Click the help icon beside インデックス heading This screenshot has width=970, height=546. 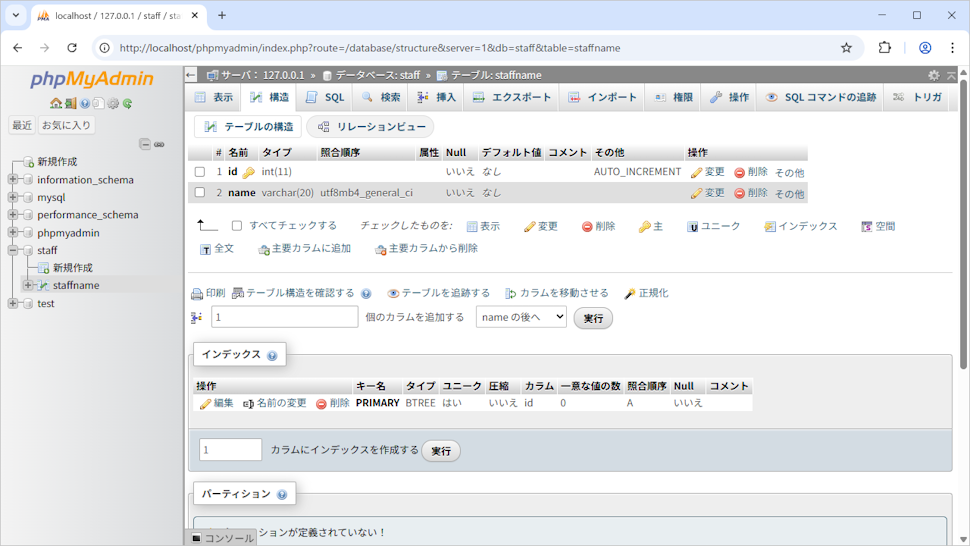[x=272, y=355]
